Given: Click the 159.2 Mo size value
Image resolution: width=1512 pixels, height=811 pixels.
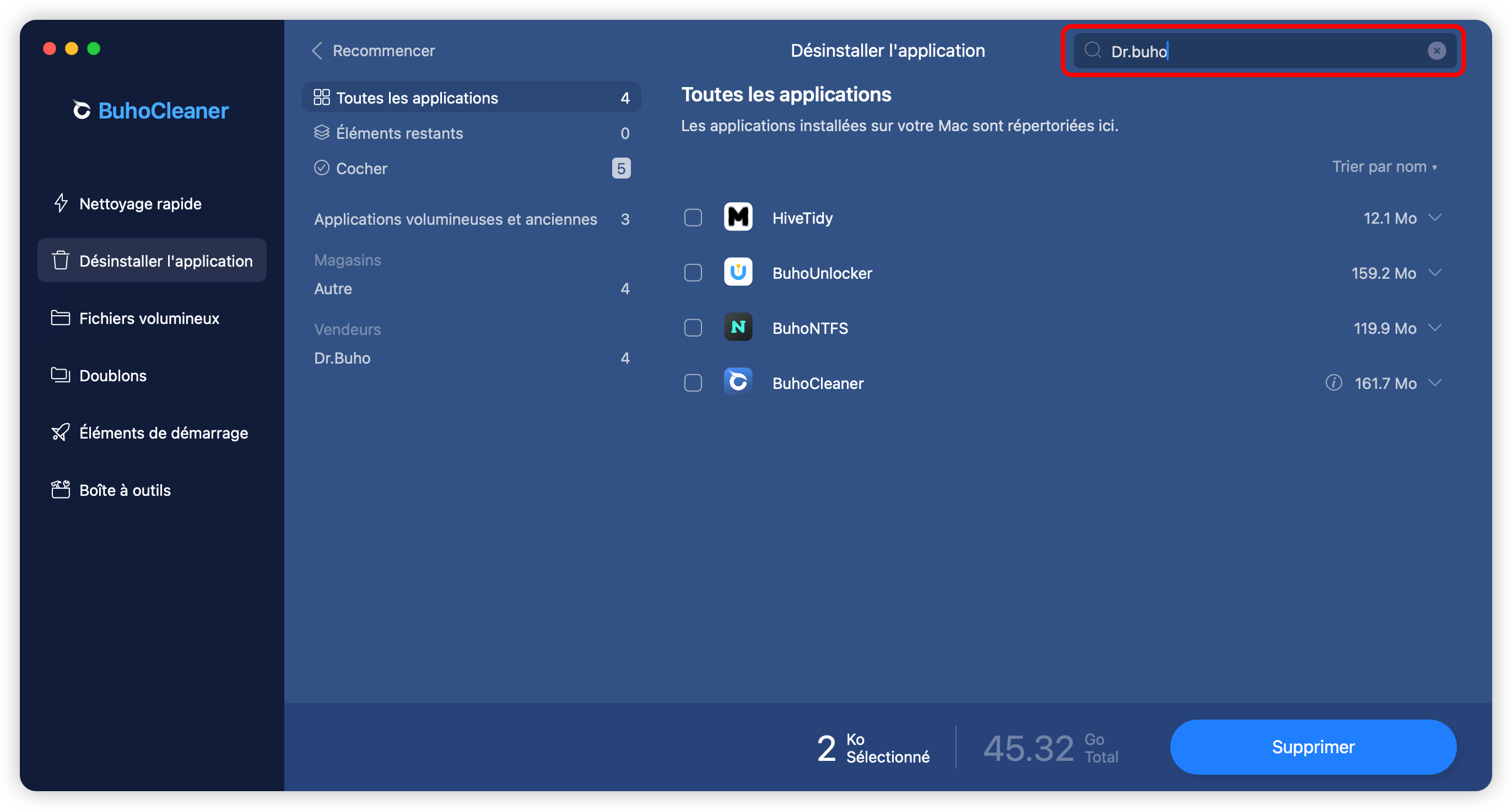Looking at the screenshot, I should tap(1384, 273).
